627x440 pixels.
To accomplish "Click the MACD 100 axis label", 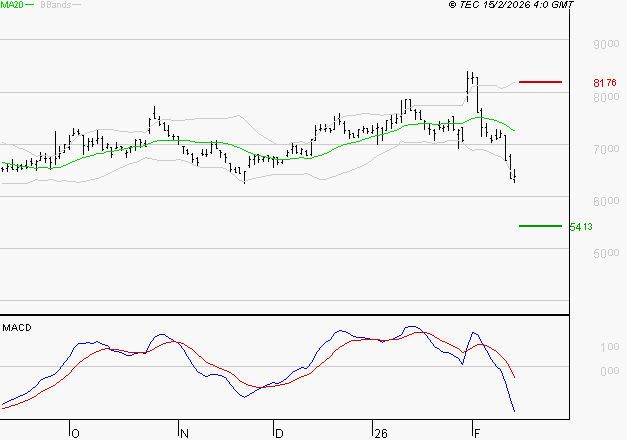I will click(610, 347).
